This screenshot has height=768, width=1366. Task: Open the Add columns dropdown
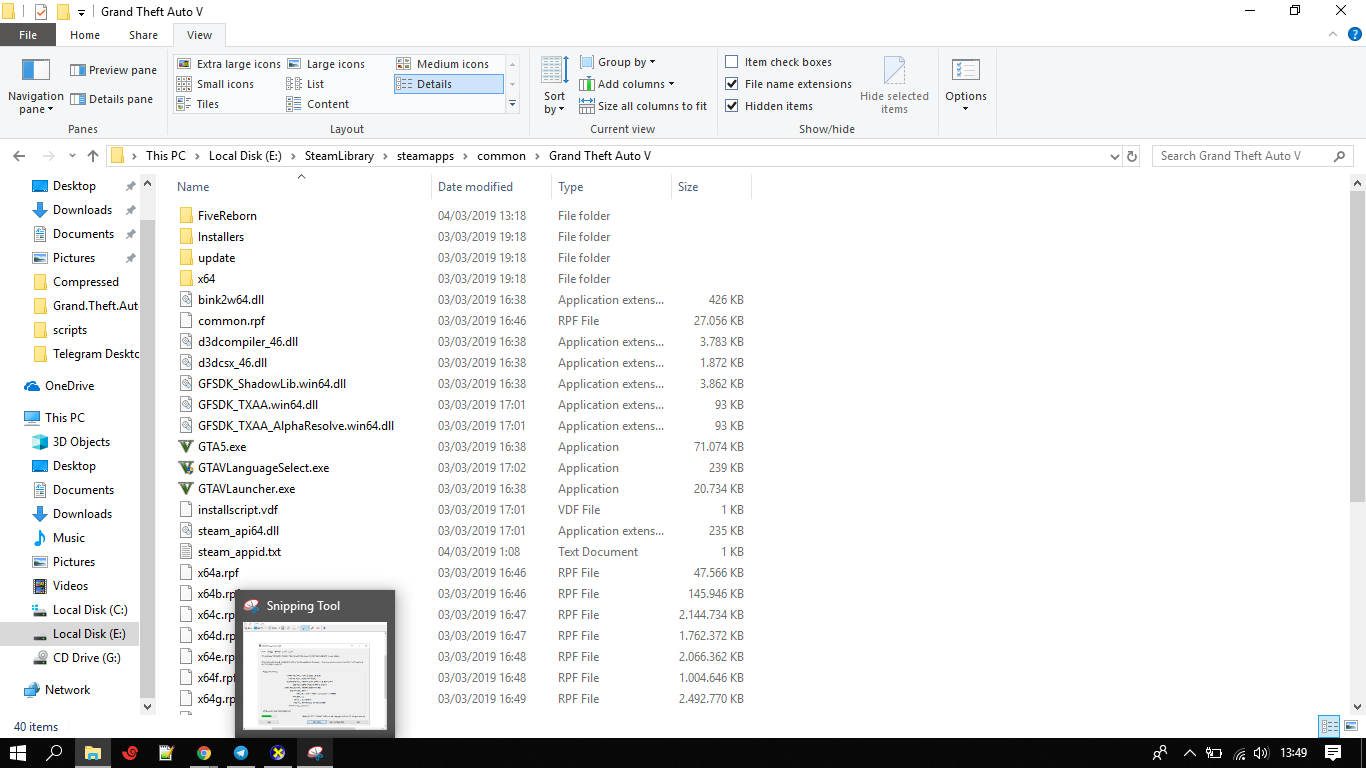pyautogui.click(x=627, y=84)
